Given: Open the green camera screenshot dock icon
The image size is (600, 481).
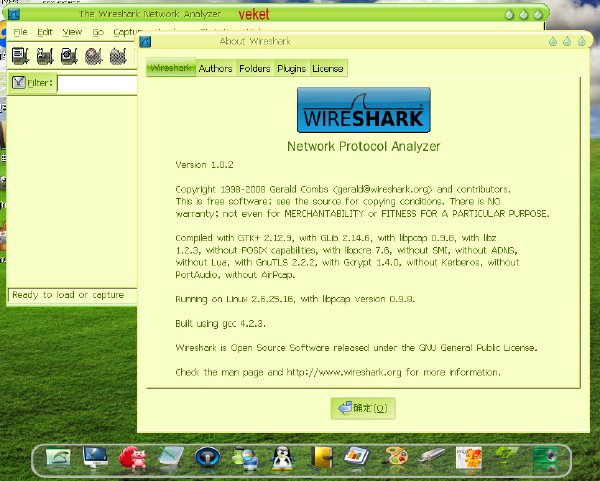Looking at the screenshot, I should [545, 457].
